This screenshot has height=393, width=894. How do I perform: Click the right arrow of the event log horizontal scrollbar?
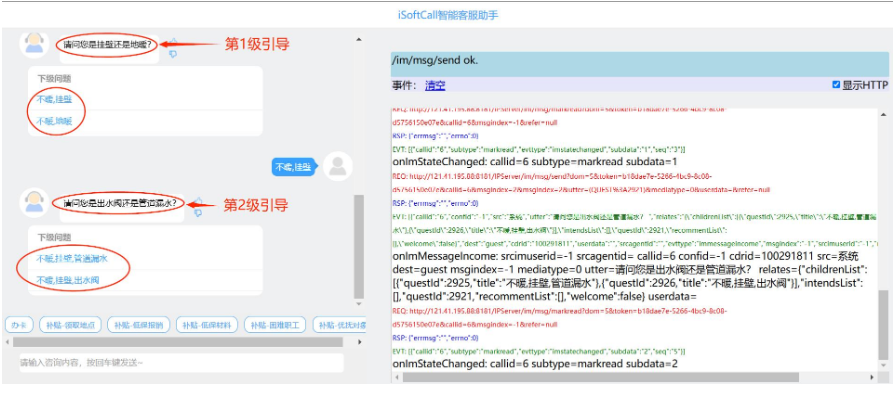(x=871, y=378)
